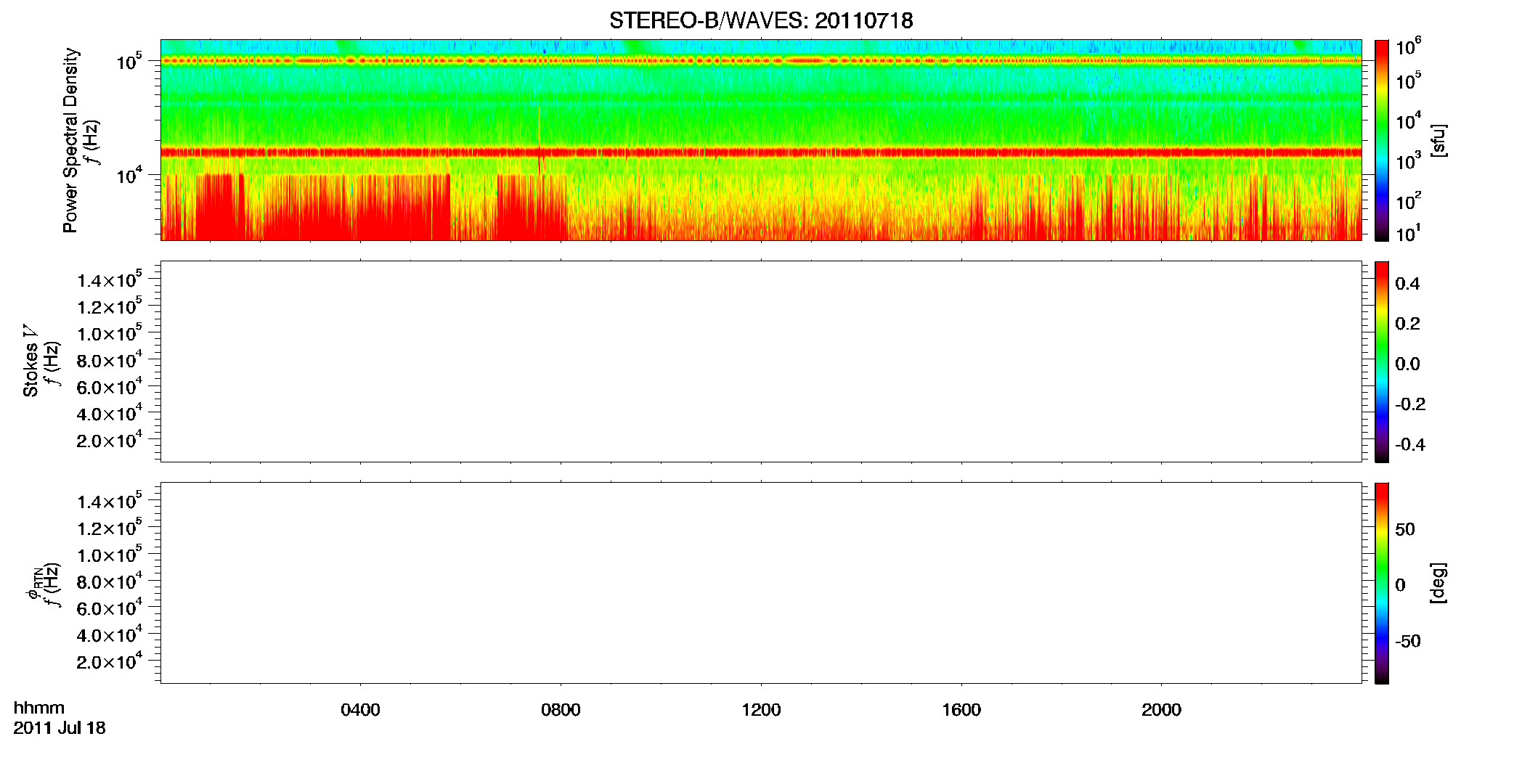Click the STEREO-B/WAVES: 20110718 plot title
The height and width of the screenshot is (784, 1522).
click(x=761, y=21)
